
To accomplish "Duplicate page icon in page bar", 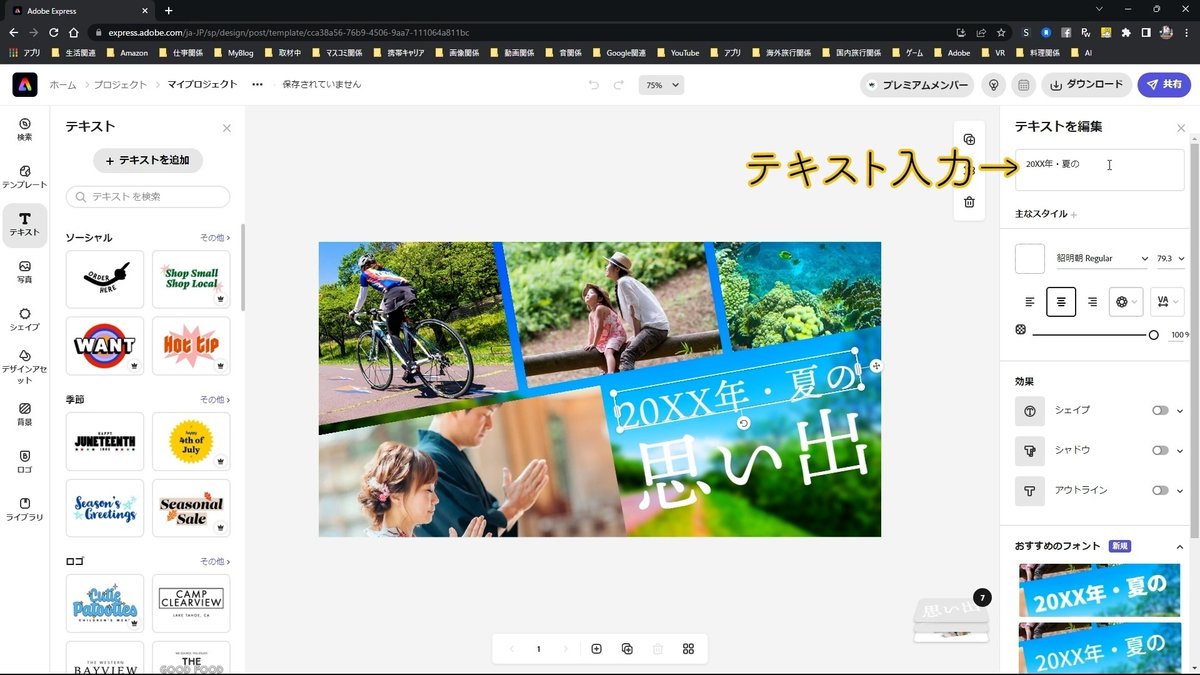I will tap(627, 649).
